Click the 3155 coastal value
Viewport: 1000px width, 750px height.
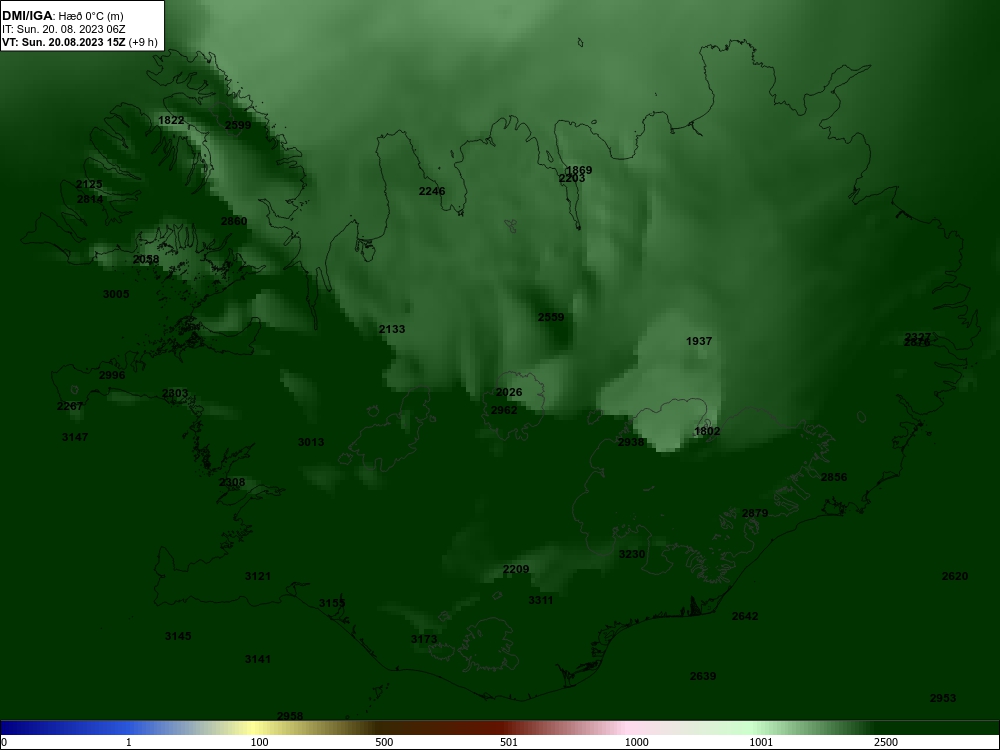click(x=332, y=603)
